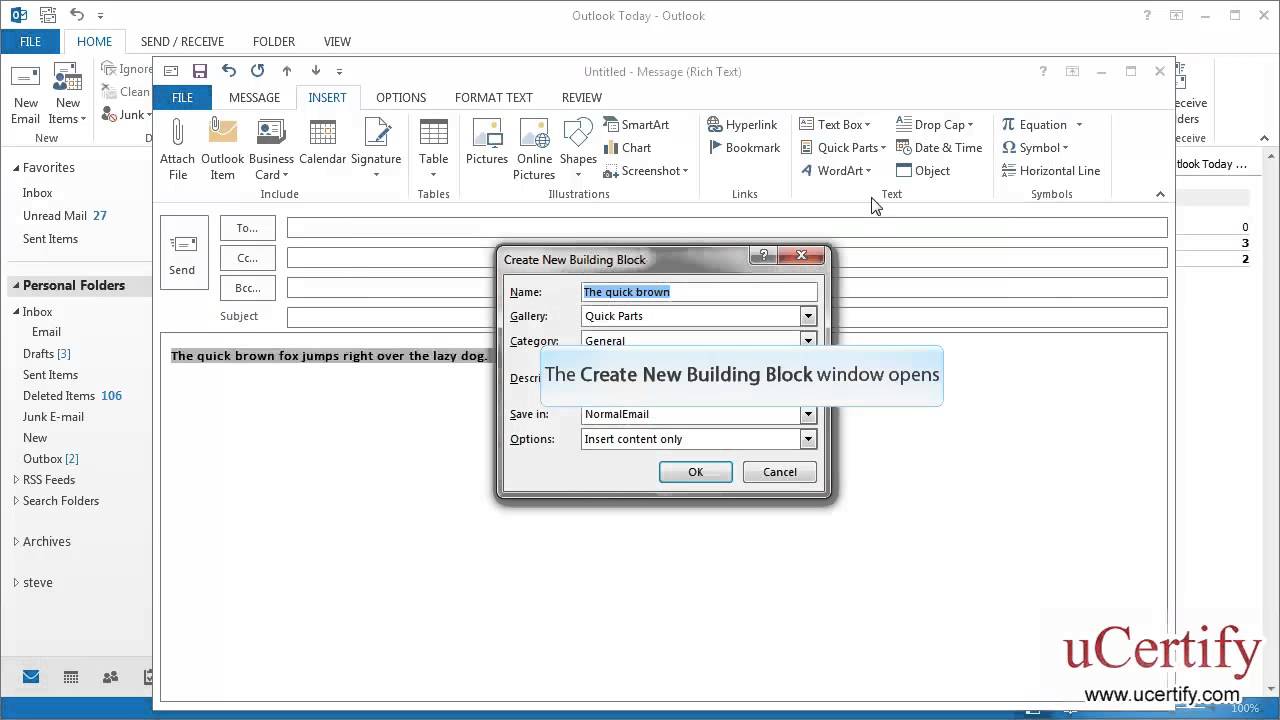Screen dimensions: 1280x720
Task: Click the To... button
Action: pyautogui.click(x=247, y=228)
